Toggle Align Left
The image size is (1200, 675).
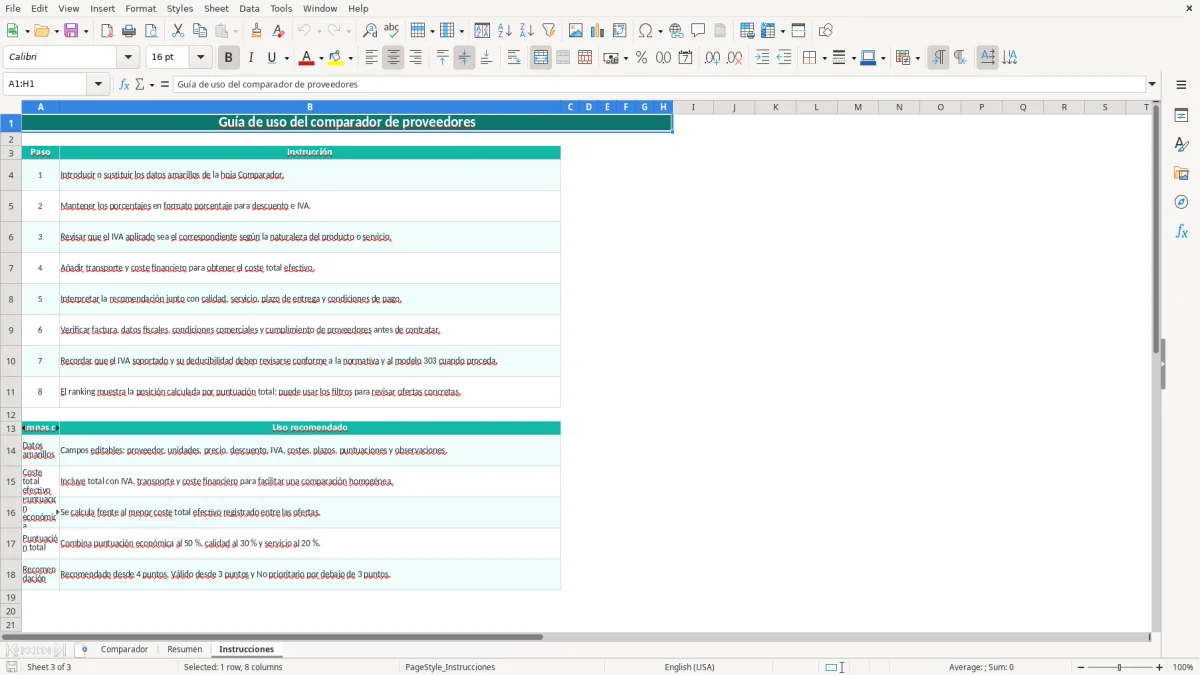pos(371,58)
